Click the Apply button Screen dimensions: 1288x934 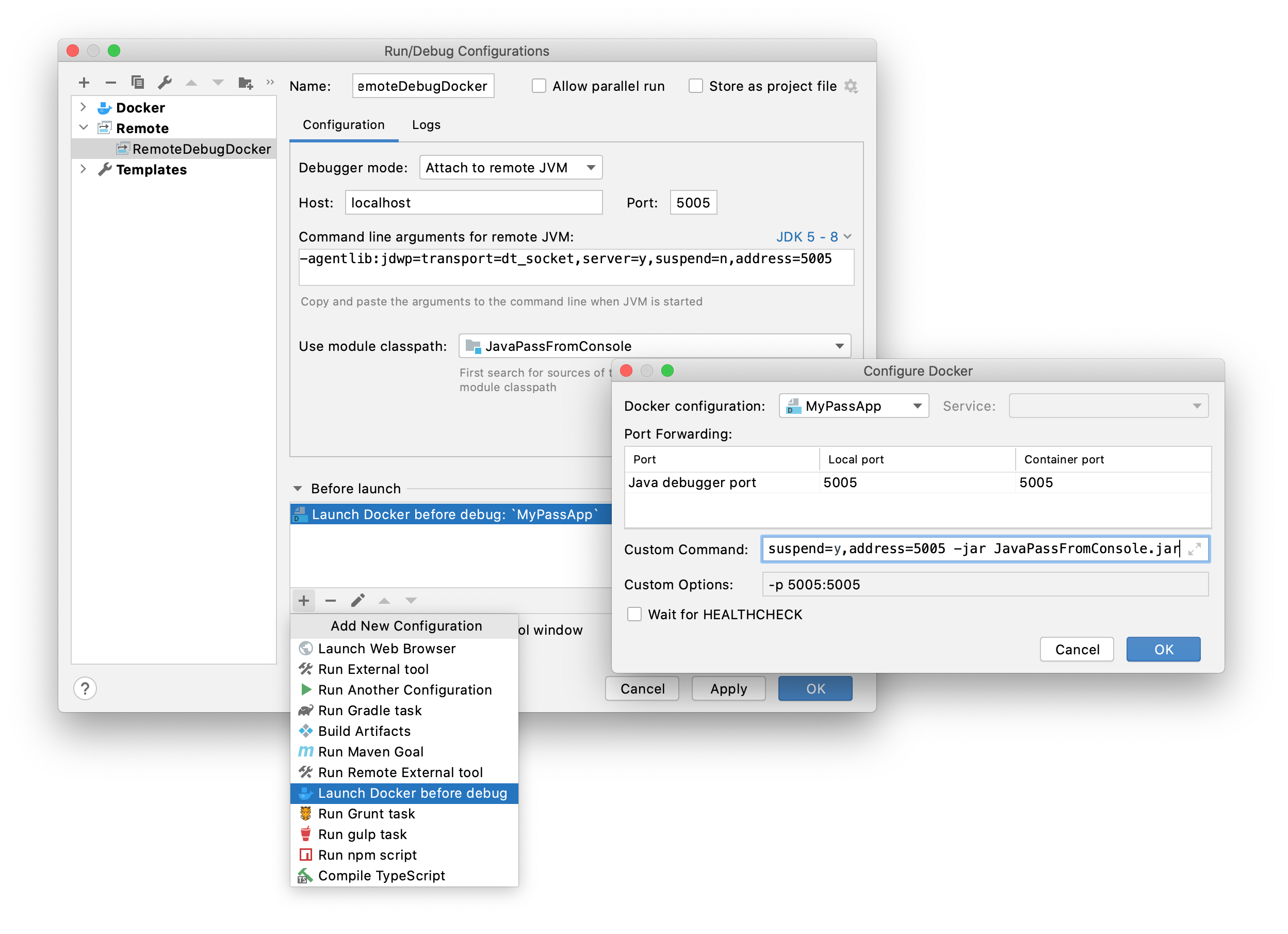coord(728,688)
